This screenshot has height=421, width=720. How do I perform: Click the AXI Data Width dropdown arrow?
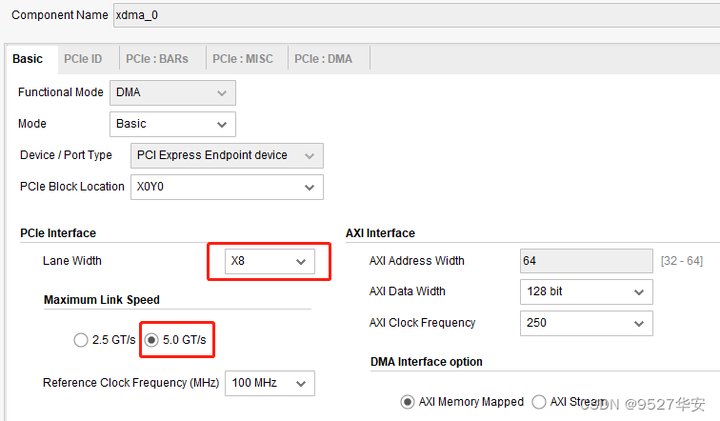click(639, 292)
